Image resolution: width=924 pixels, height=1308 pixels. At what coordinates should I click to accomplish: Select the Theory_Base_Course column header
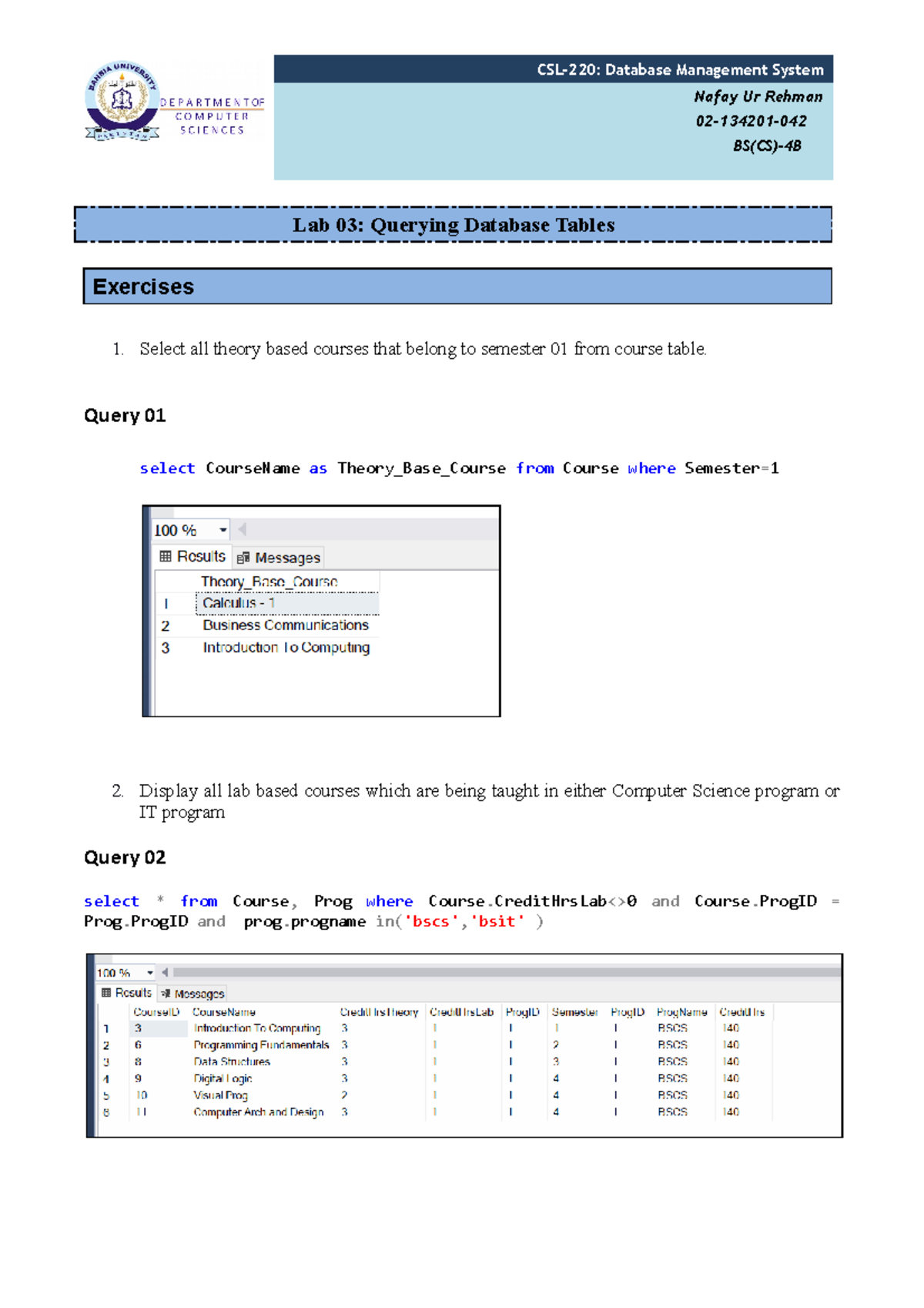(x=269, y=582)
